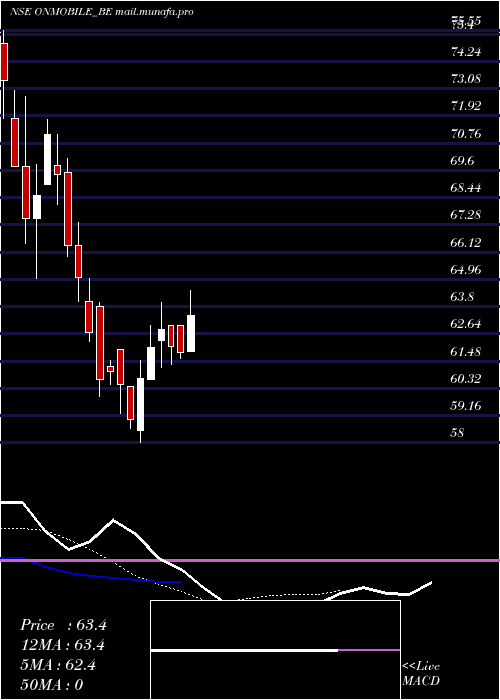Click the 69.6 price axis label
The image size is (500, 700).
(462, 161)
